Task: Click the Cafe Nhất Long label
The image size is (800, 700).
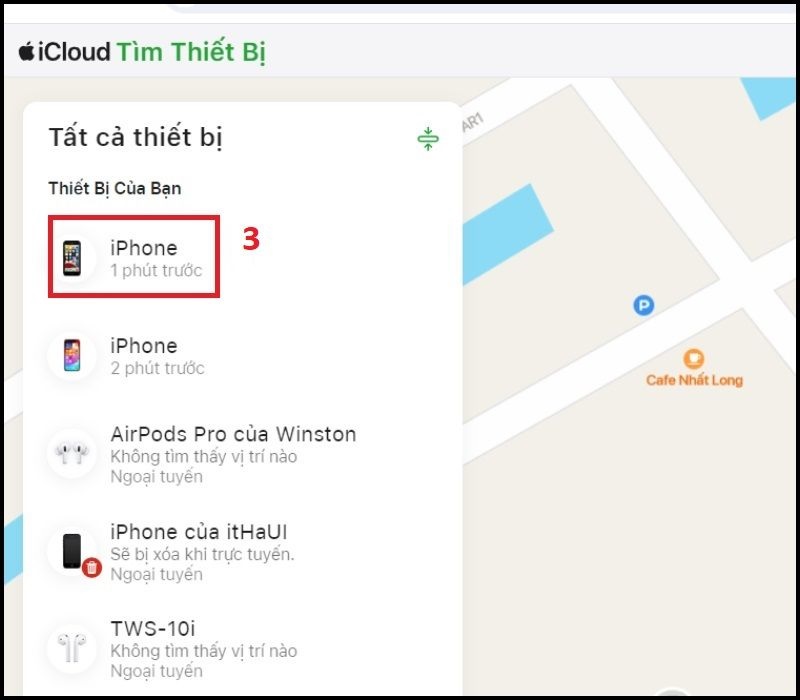Action: pos(694,381)
